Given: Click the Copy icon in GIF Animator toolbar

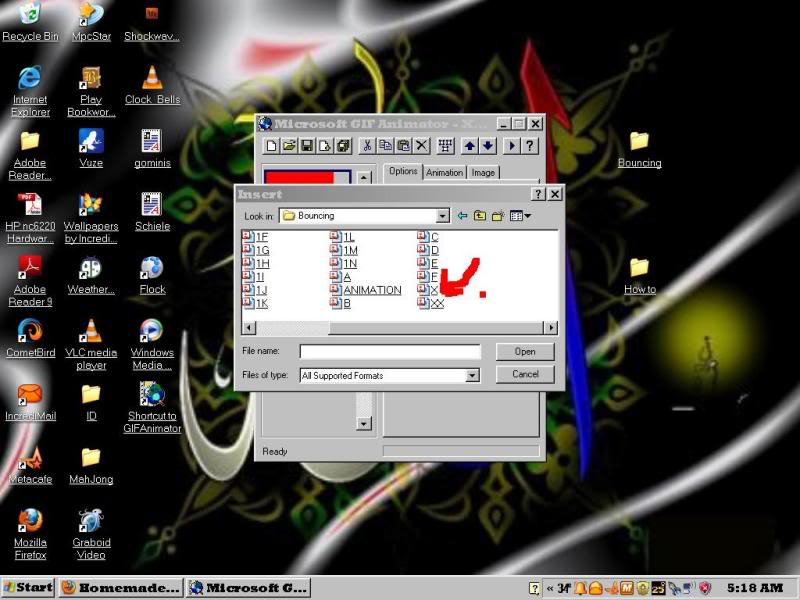Looking at the screenshot, I should (x=385, y=146).
